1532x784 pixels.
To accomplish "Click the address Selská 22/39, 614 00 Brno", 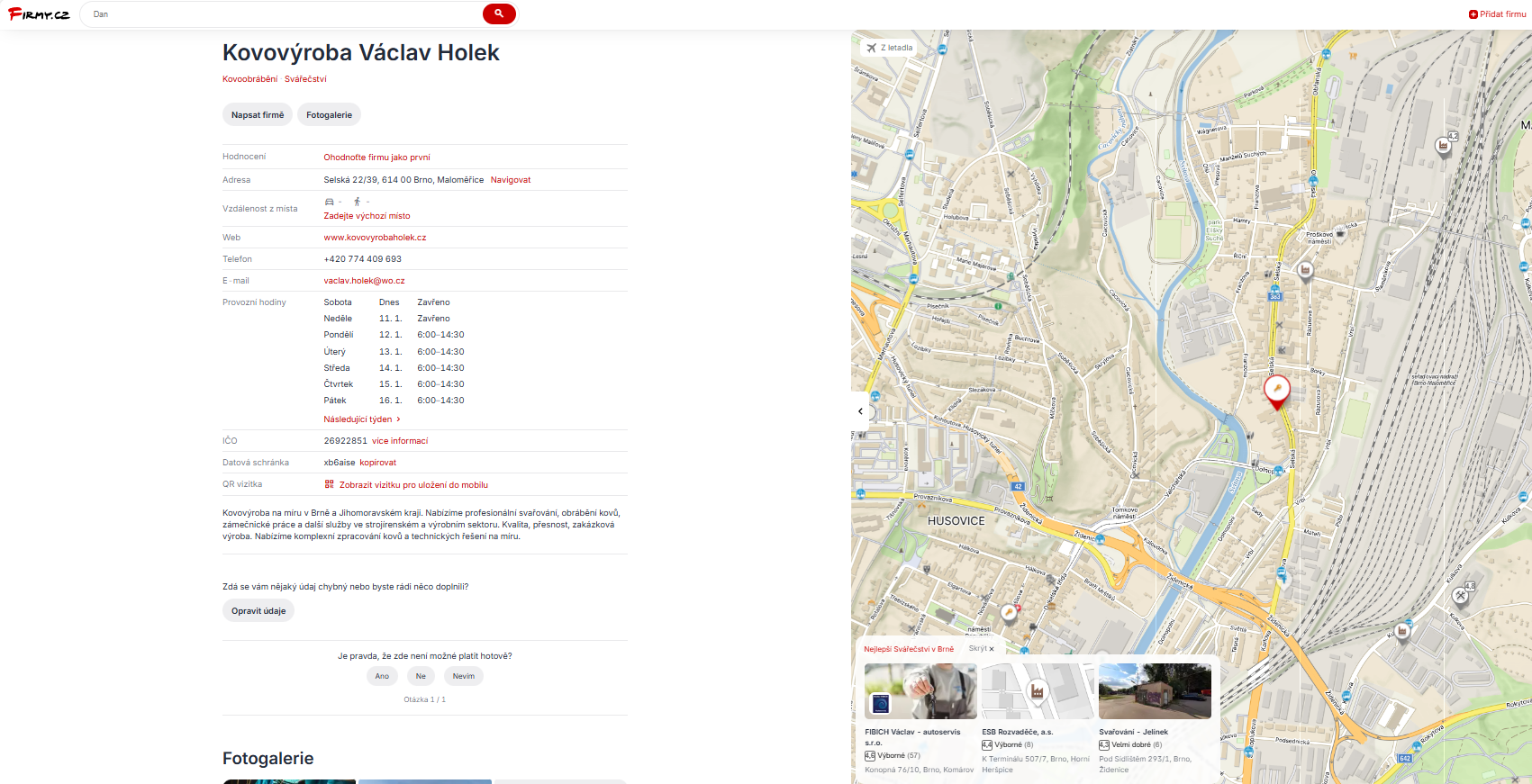I will pos(403,180).
